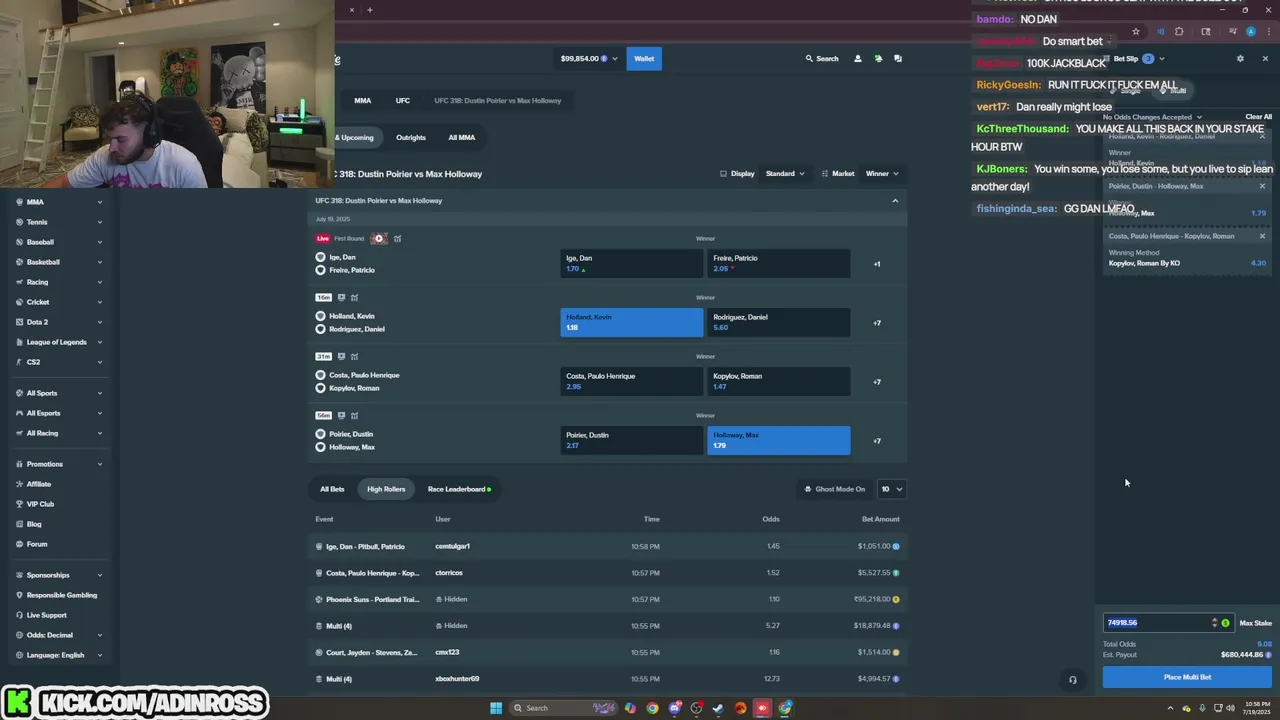The height and width of the screenshot is (720, 1280).
Task: Remove Poirier - Holloway selection from bet slip
Action: [x=1262, y=186]
